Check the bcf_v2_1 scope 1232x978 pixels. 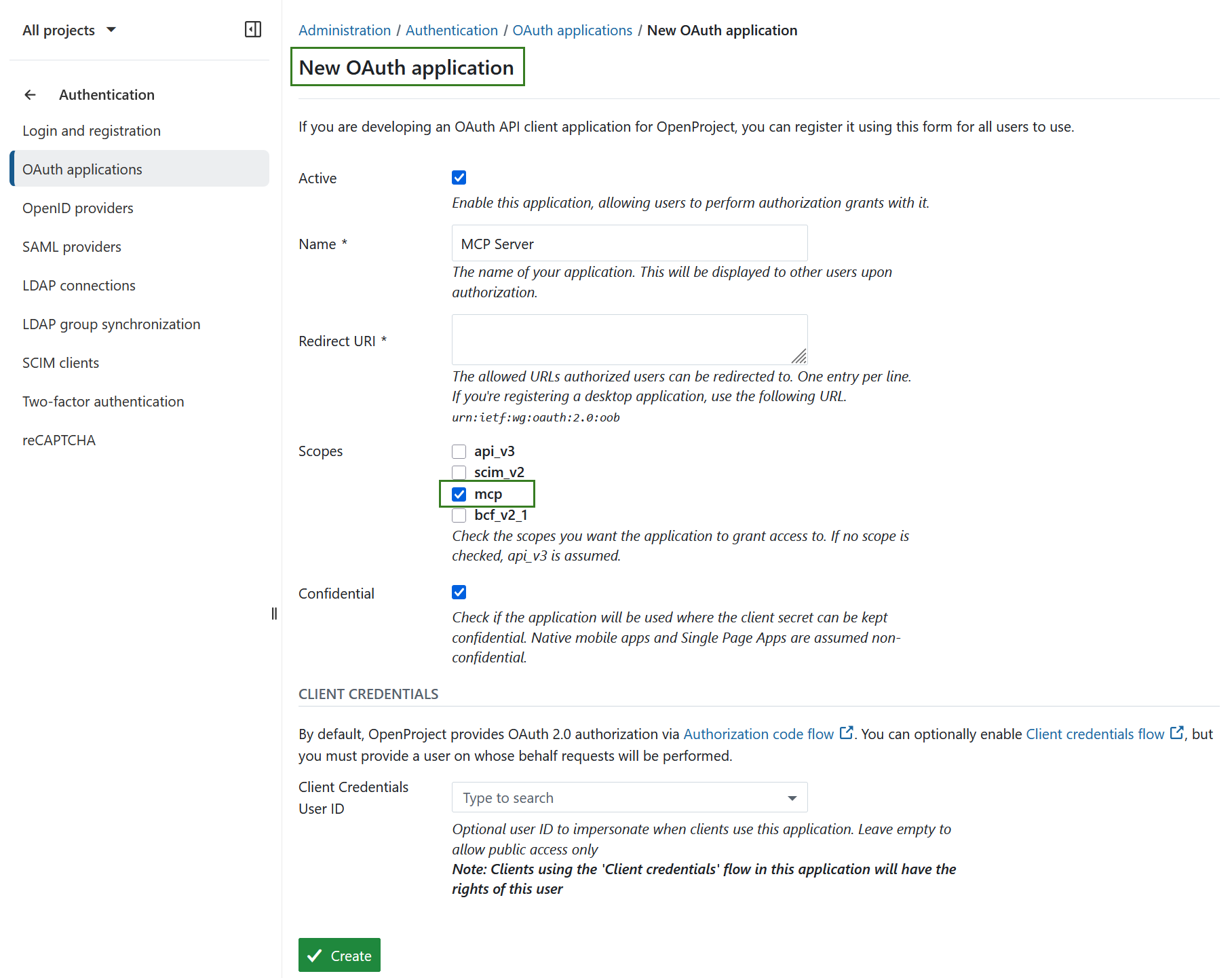(459, 515)
